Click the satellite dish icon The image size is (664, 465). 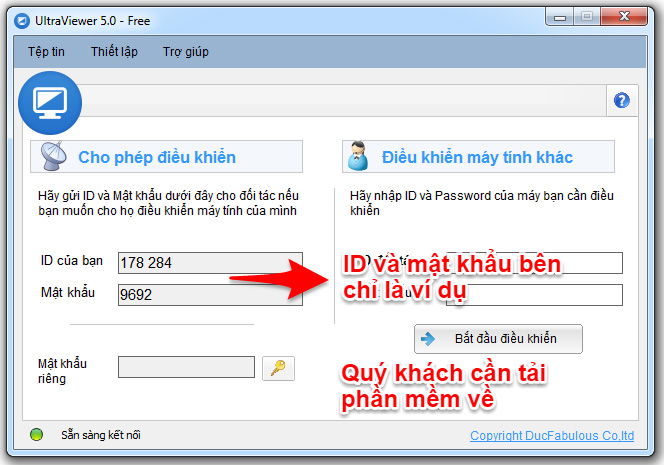[x=53, y=156]
